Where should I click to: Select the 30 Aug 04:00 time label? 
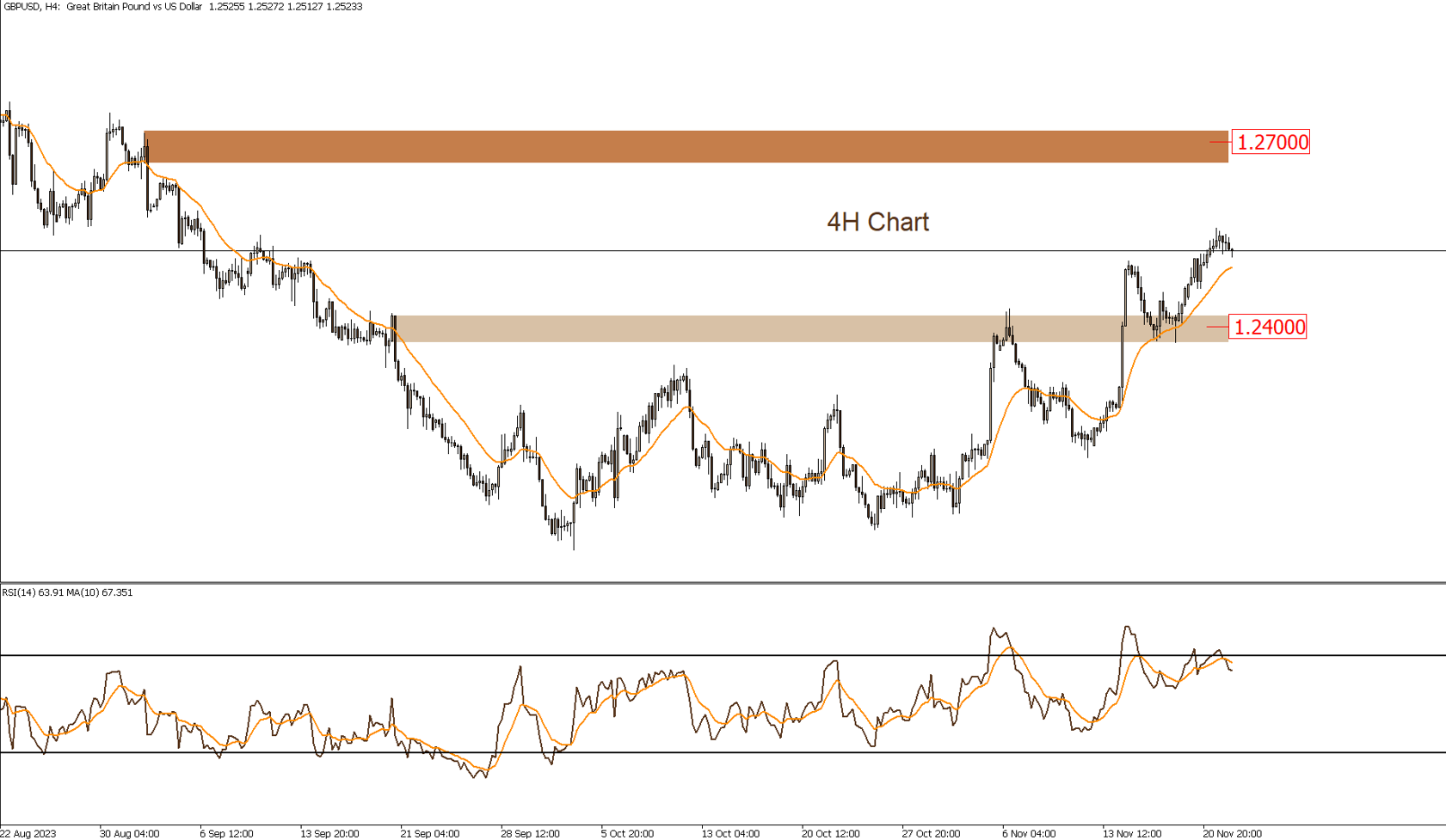tap(129, 833)
